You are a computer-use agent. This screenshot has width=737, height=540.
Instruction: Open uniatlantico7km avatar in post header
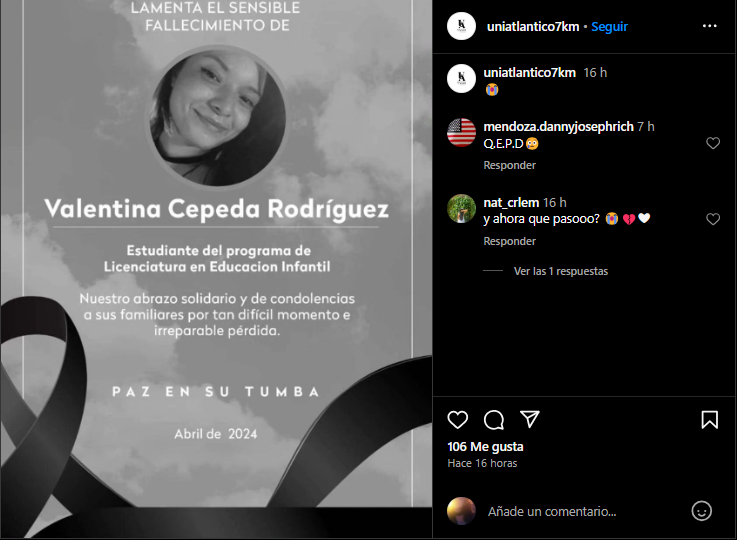pos(461,26)
